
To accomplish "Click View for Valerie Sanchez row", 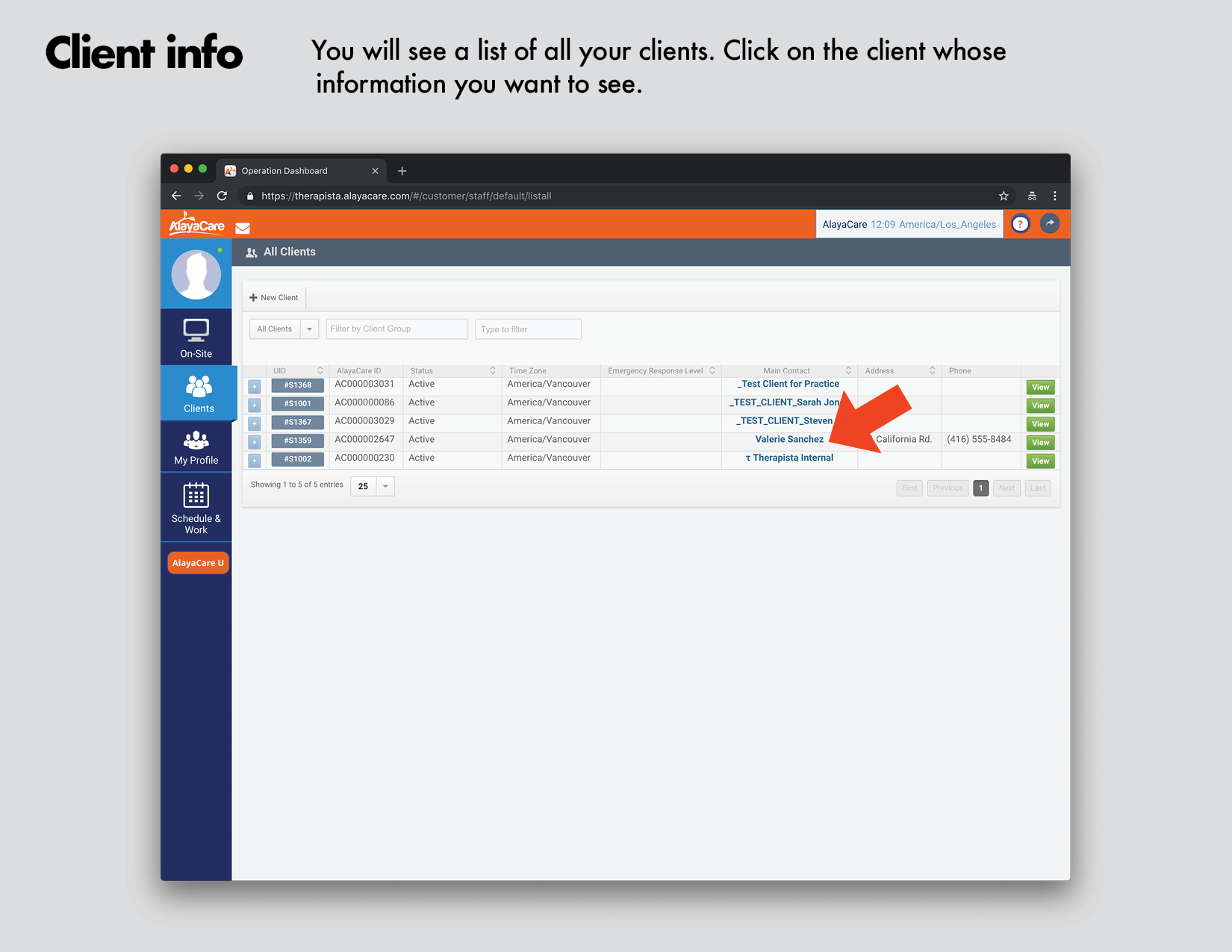I will [1040, 442].
